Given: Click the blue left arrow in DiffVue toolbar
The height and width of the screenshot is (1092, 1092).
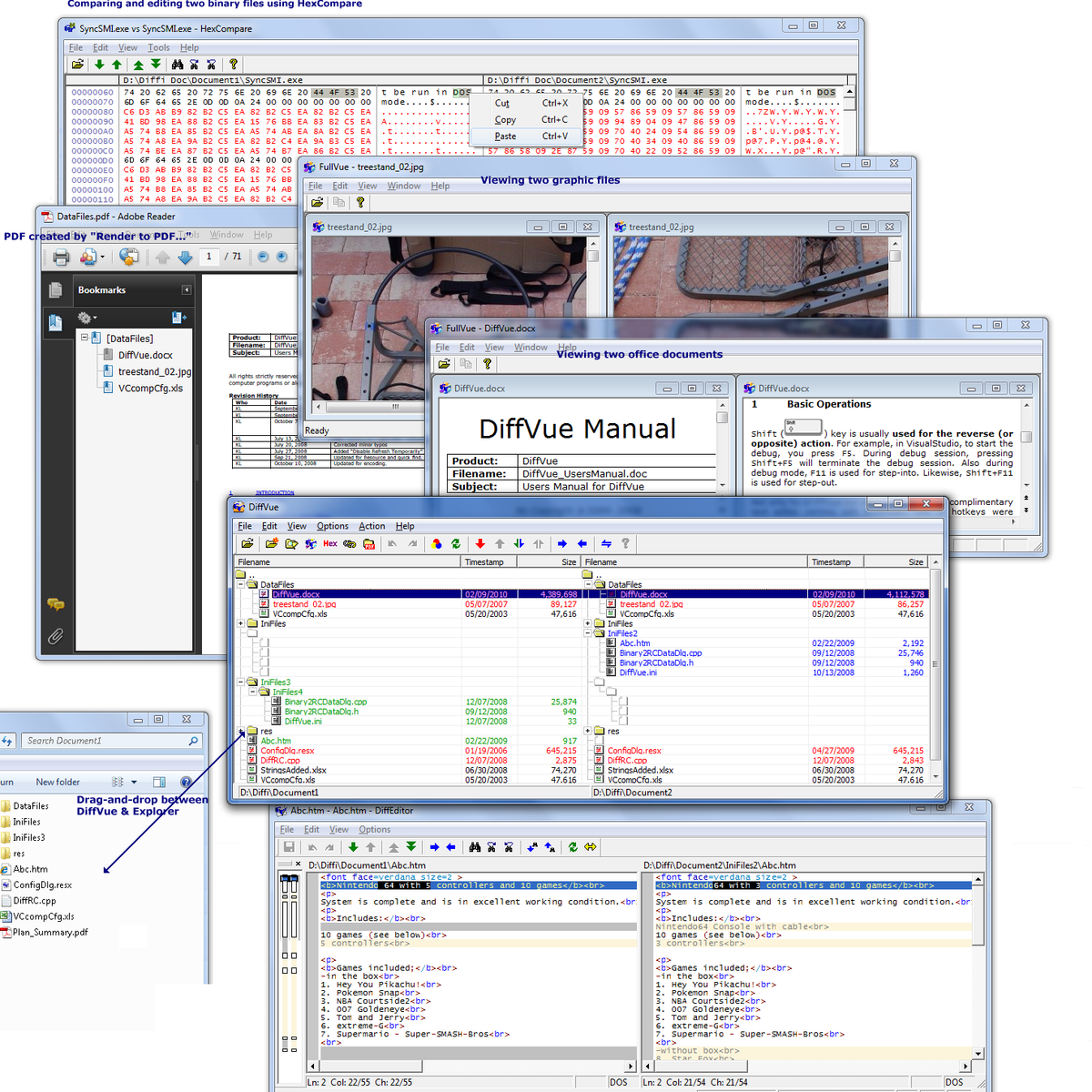Looking at the screenshot, I should click(x=582, y=544).
